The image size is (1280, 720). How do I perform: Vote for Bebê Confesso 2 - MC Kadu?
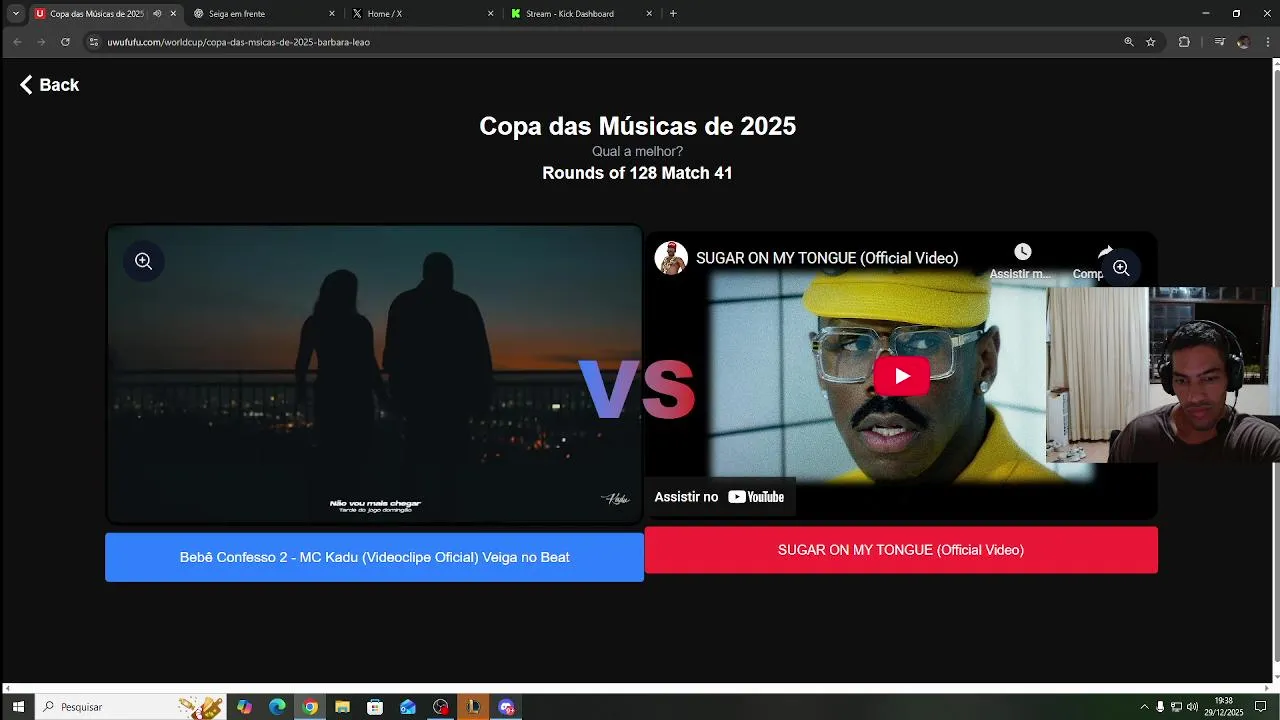tap(374, 557)
